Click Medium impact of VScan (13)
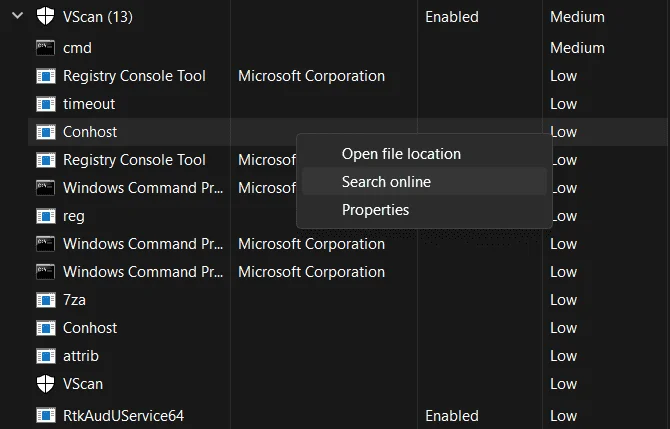This screenshot has width=670, height=429. [577, 17]
